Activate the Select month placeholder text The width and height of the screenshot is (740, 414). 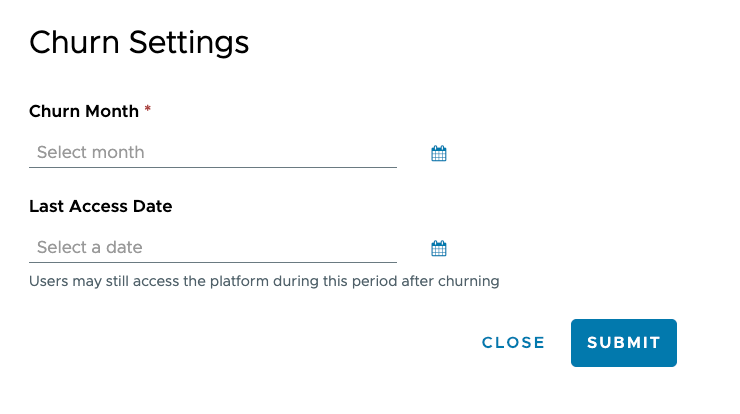[x=91, y=153]
